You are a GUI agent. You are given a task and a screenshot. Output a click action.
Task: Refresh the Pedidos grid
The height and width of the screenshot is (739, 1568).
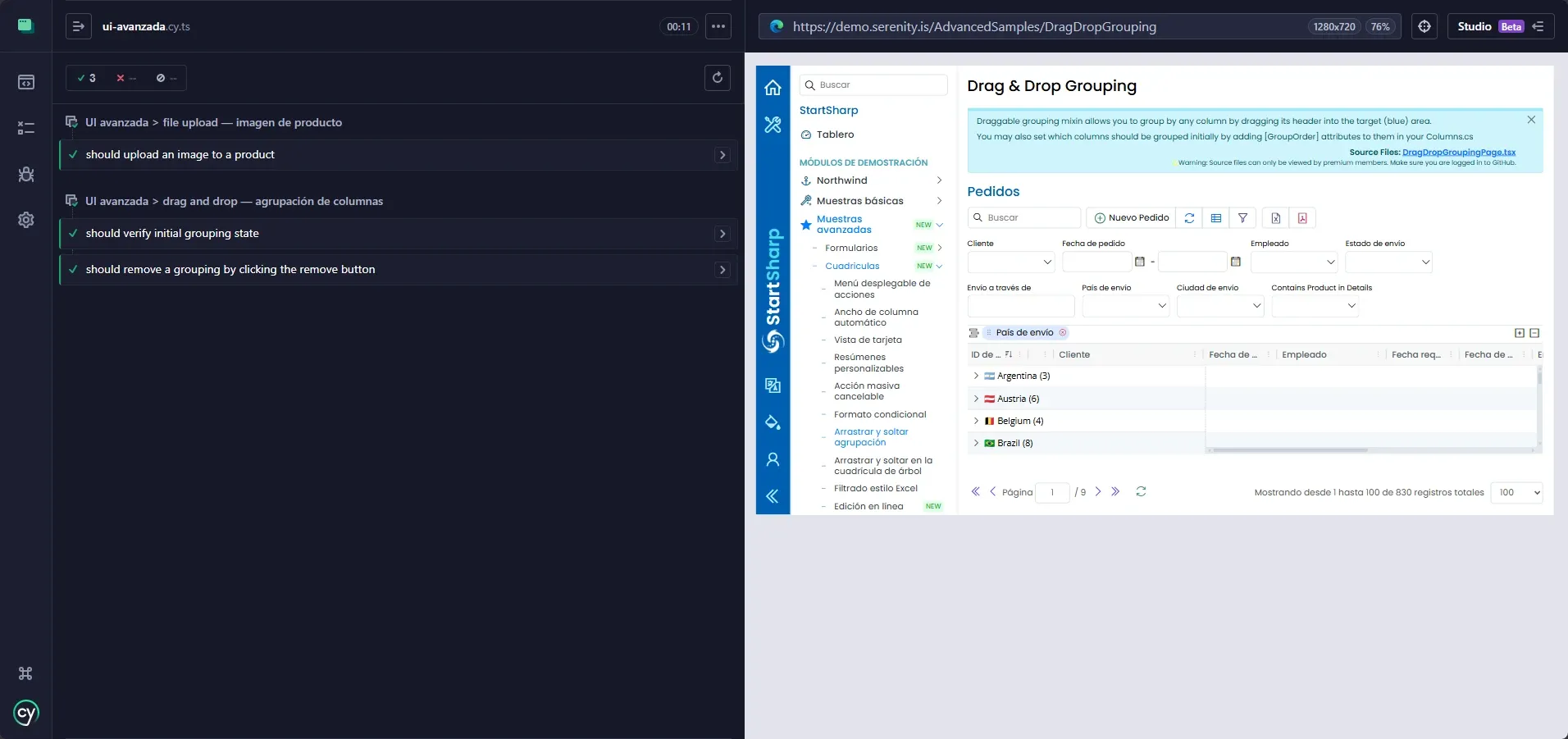(x=1189, y=217)
